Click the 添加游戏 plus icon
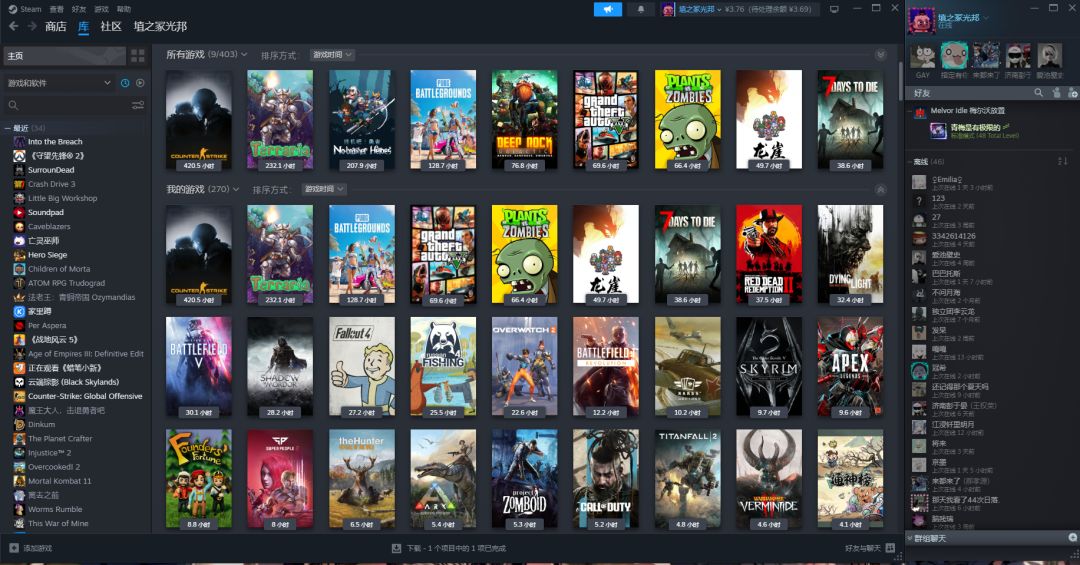Viewport: 1080px width, 565px height. [14, 548]
